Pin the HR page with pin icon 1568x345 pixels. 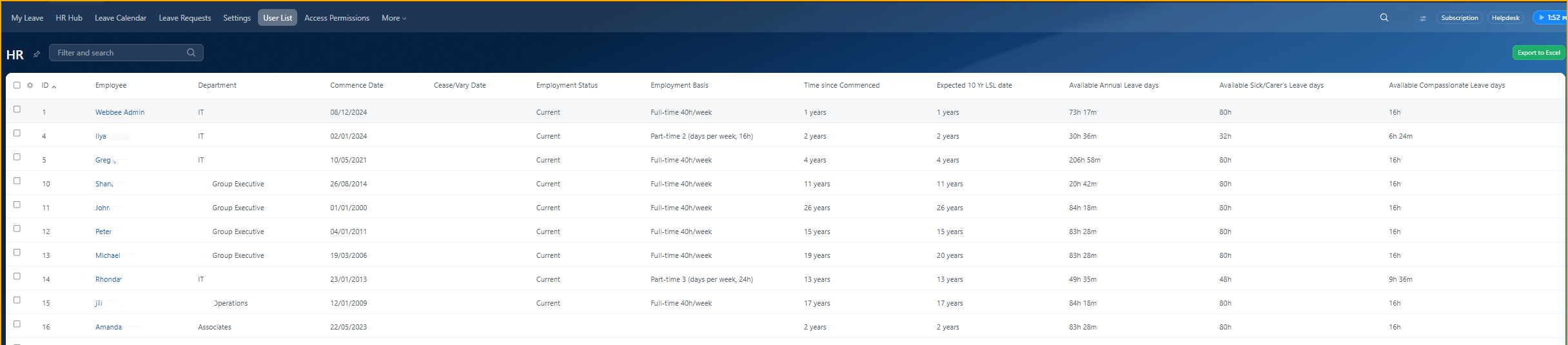point(37,55)
